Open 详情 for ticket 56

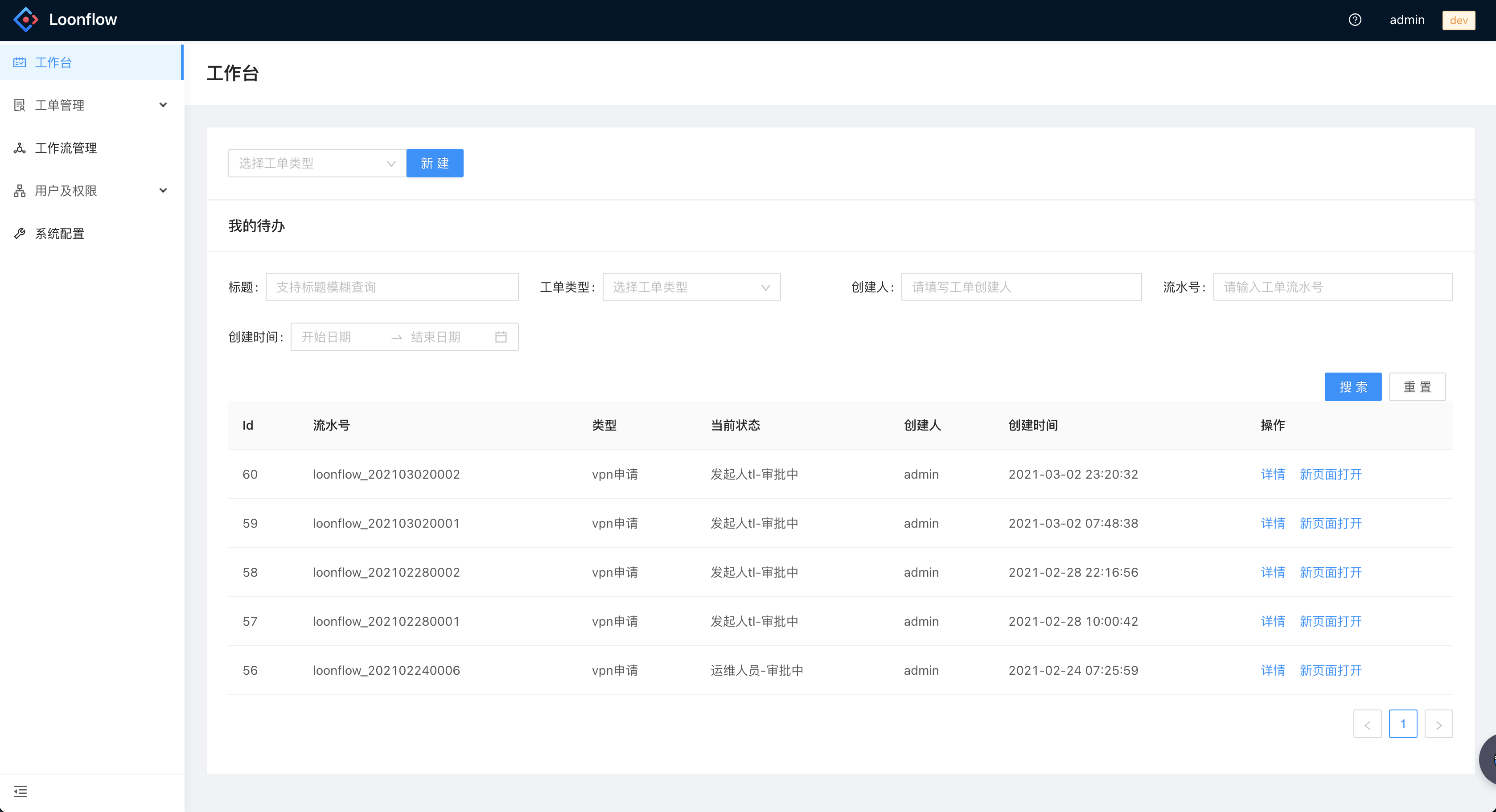tap(1273, 670)
